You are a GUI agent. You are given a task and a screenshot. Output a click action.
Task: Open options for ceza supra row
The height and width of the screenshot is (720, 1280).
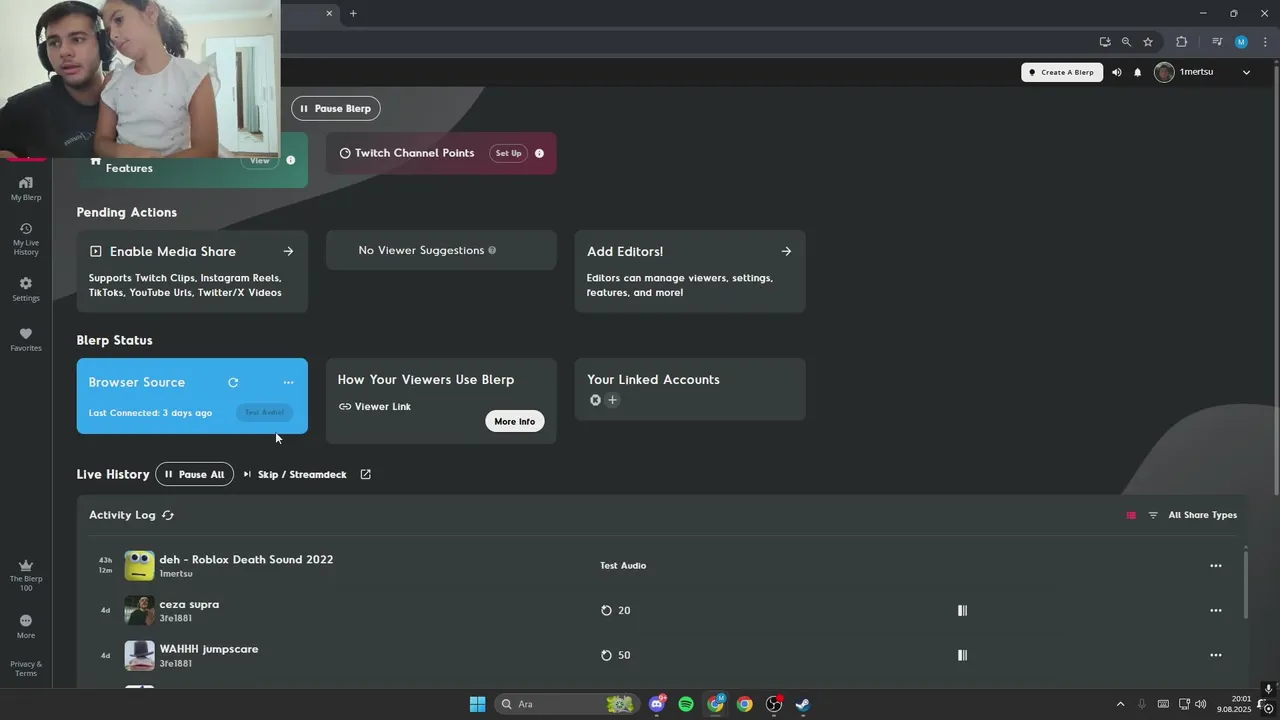(1215, 610)
